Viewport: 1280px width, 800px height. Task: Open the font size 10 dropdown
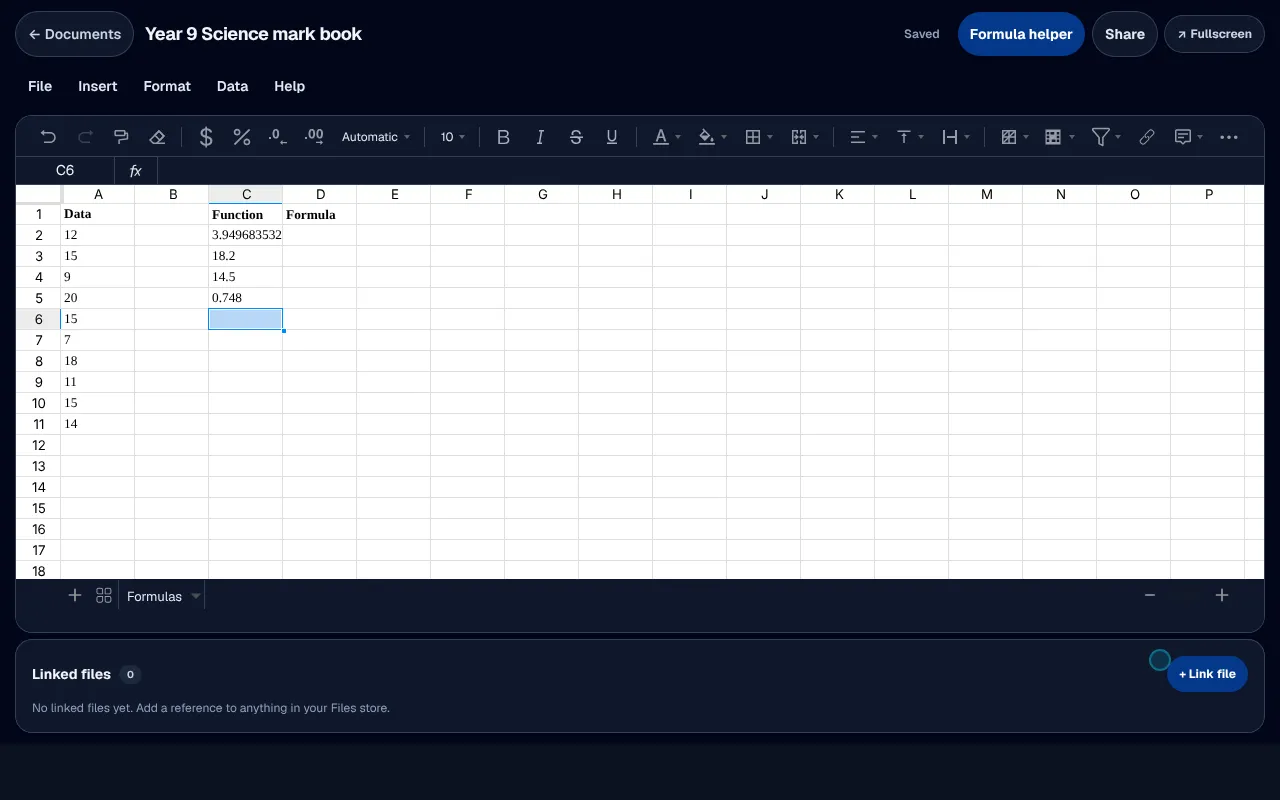pos(453,137)
